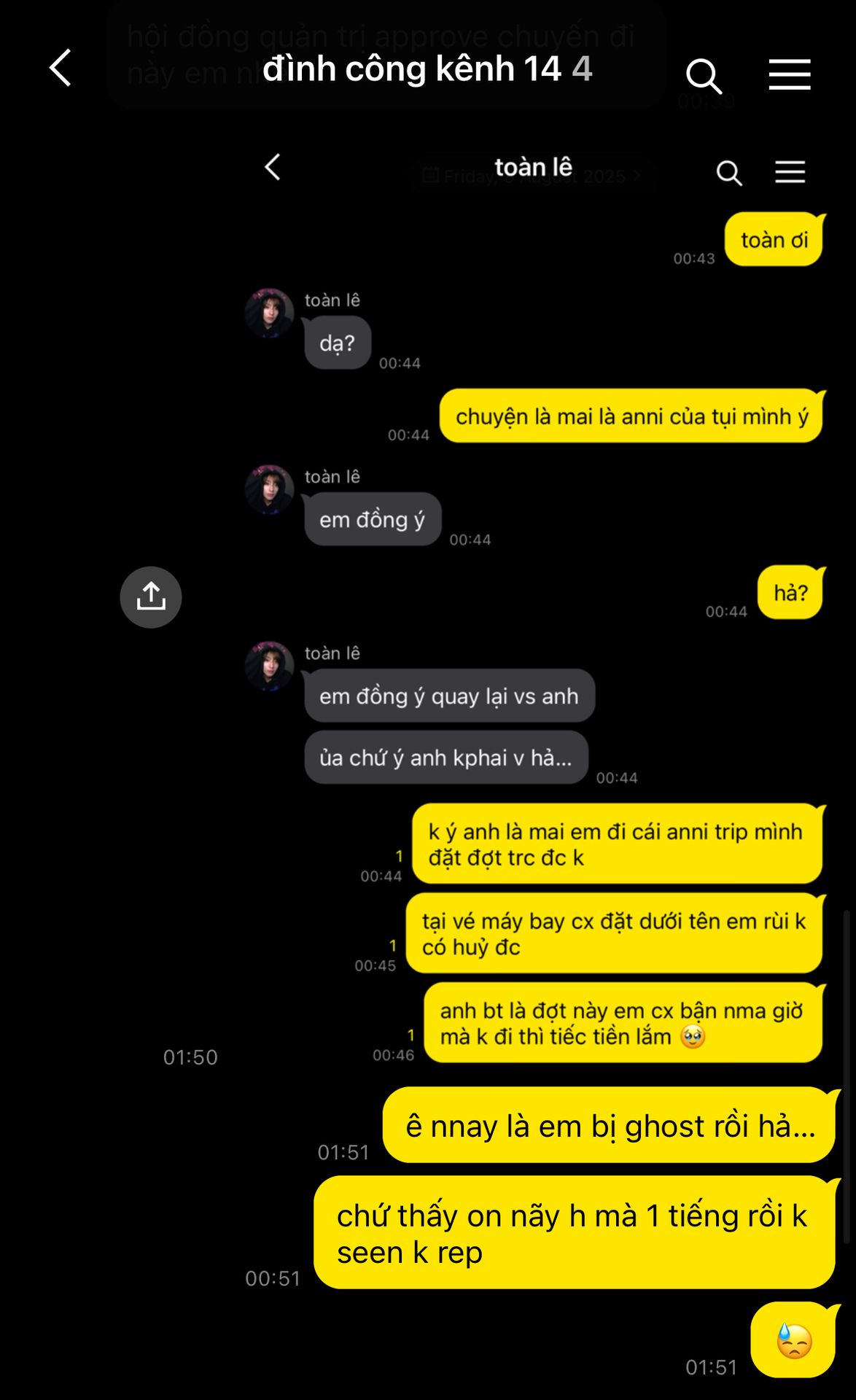The width and height of the screenshot is (856, 1400).
Task: Tap the back arrow beside đình công kênh 14
Action: [x=61, y=68]
